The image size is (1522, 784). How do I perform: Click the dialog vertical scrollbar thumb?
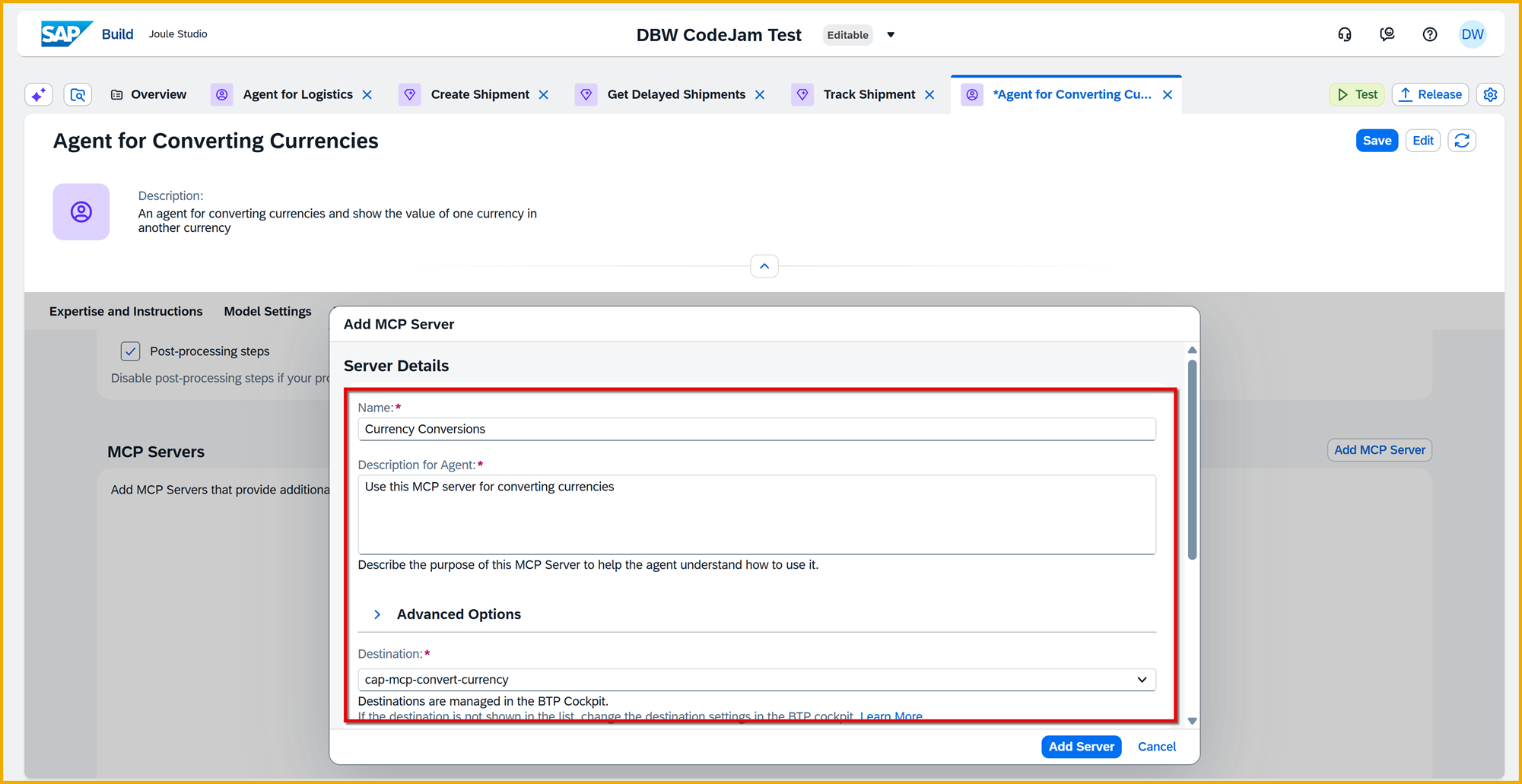coord(1192,459)
